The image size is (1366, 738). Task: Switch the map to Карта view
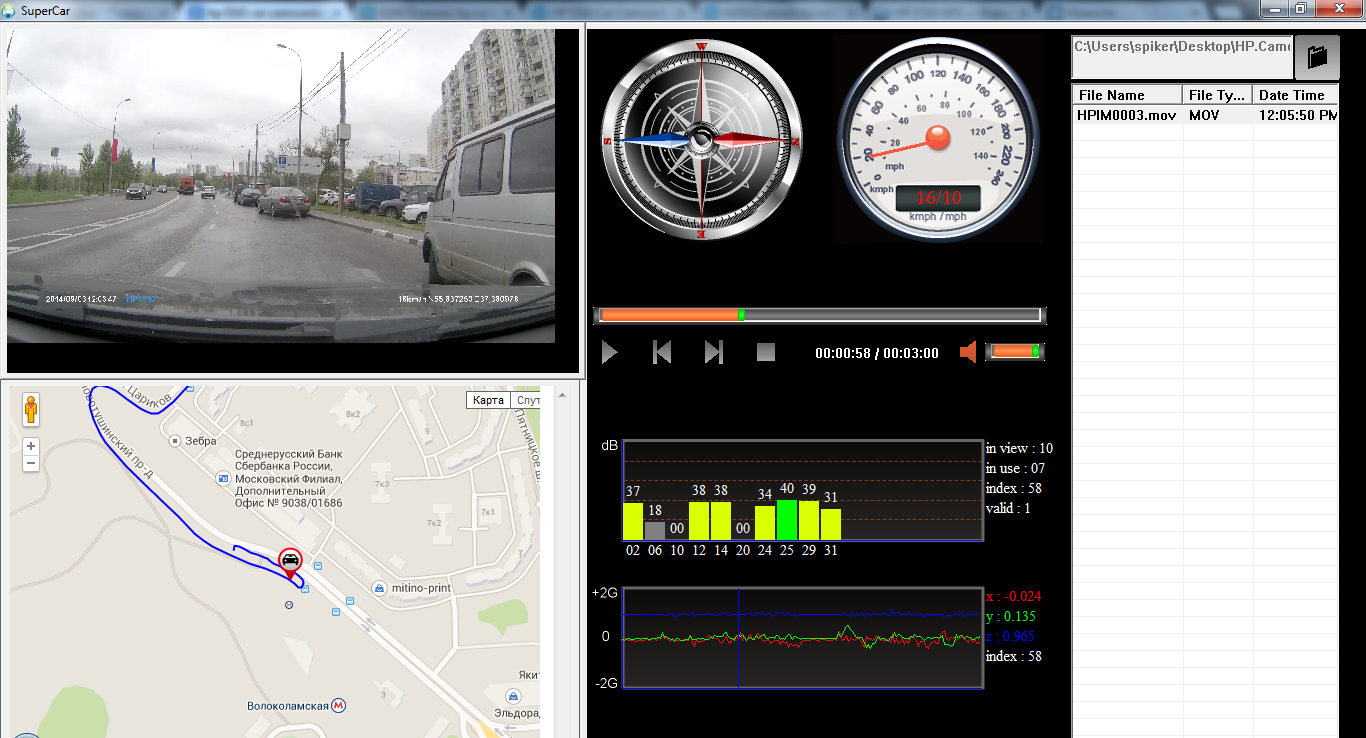pos(488,400)
